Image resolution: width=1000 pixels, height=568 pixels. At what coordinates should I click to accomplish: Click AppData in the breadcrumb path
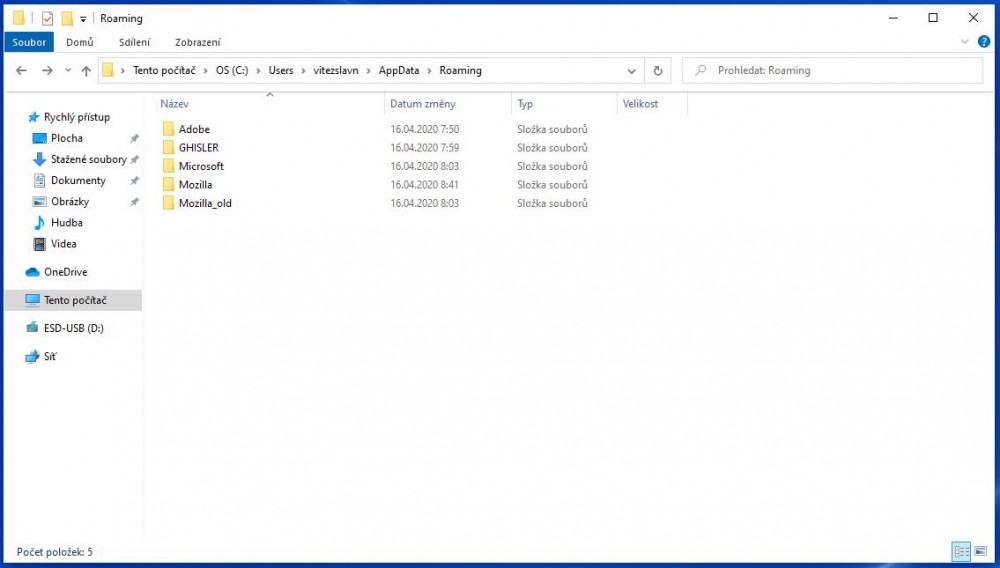[x=398, y=71]
